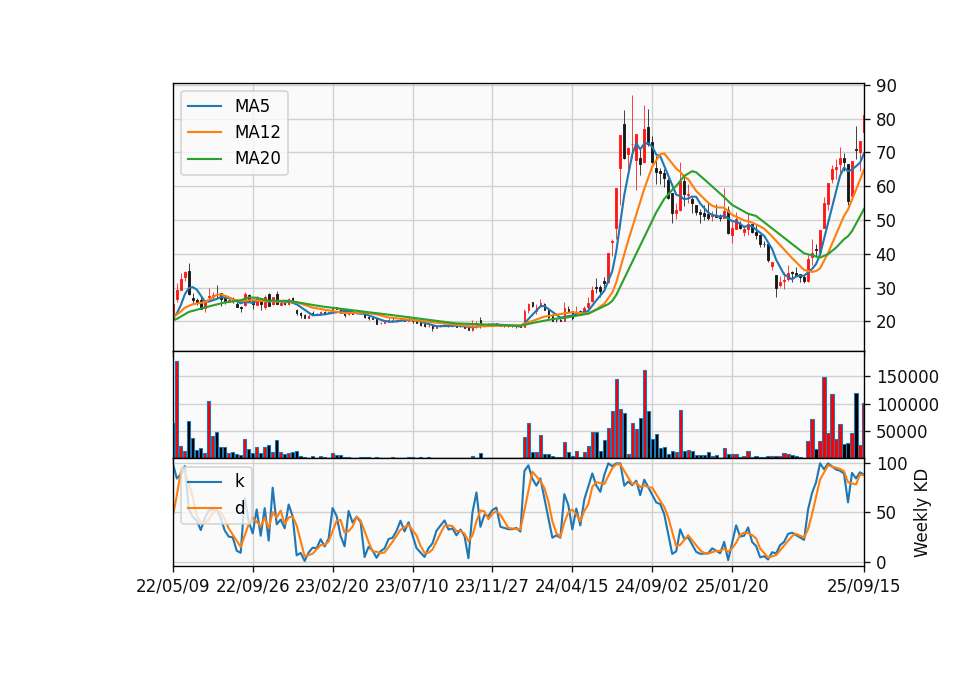
Task: Click the 25/01/20 date label
Action: (732, 586)
